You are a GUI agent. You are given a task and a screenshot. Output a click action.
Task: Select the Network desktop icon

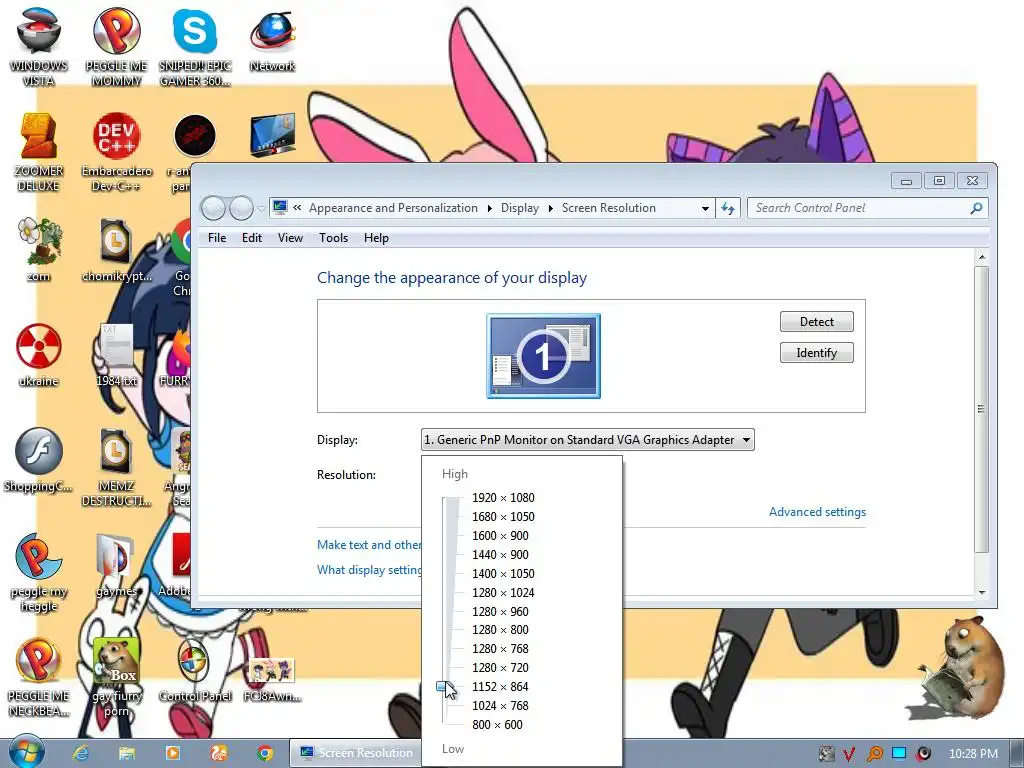coord(272,40)
